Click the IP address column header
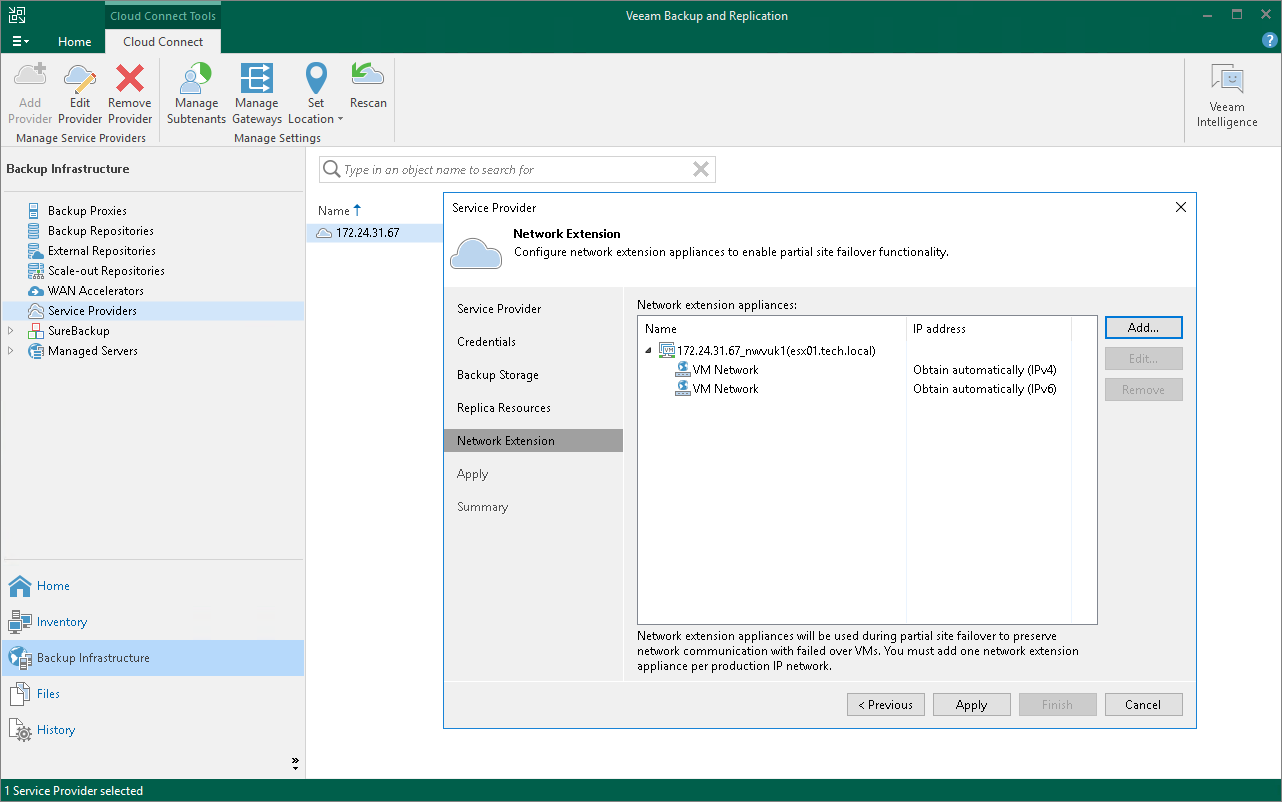 (989, 329)
